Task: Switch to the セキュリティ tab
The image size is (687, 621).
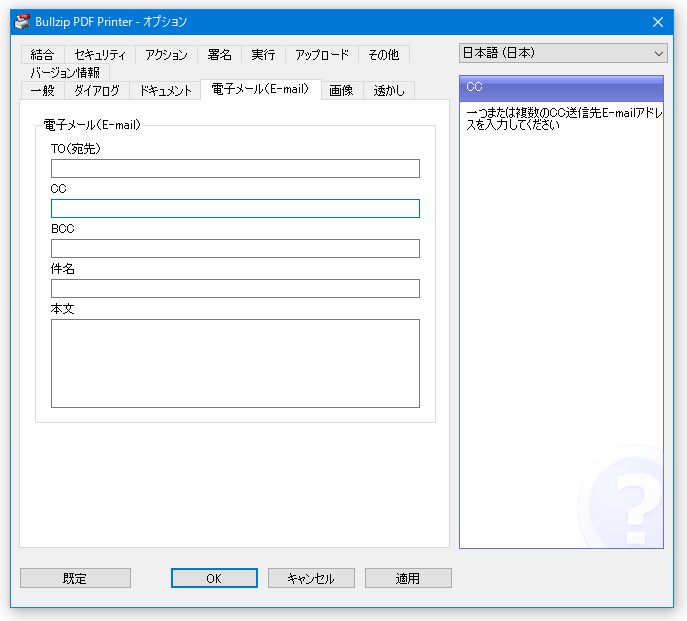Action: (100, 54)
